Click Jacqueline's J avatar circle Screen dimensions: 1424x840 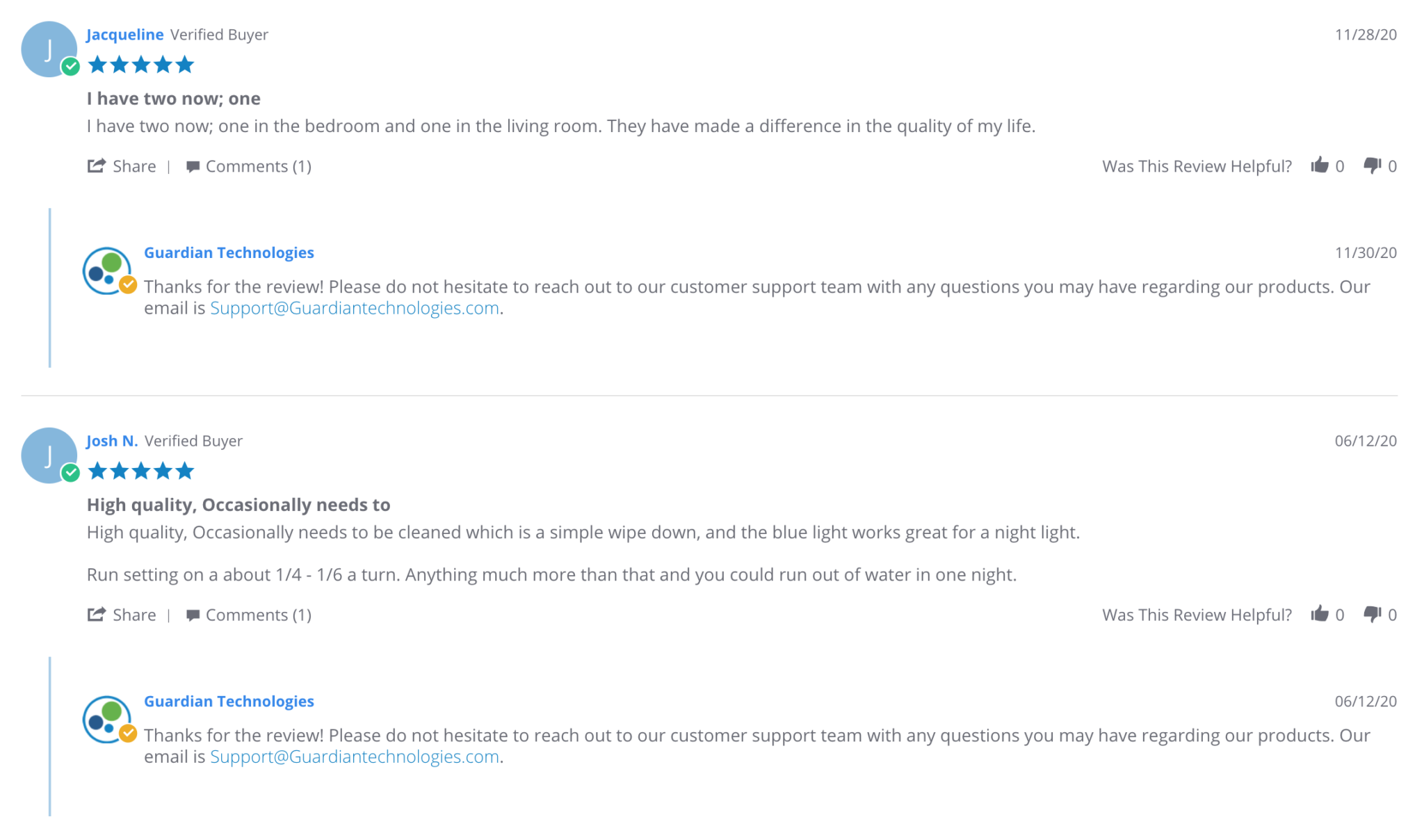click(x=49, y=49)
